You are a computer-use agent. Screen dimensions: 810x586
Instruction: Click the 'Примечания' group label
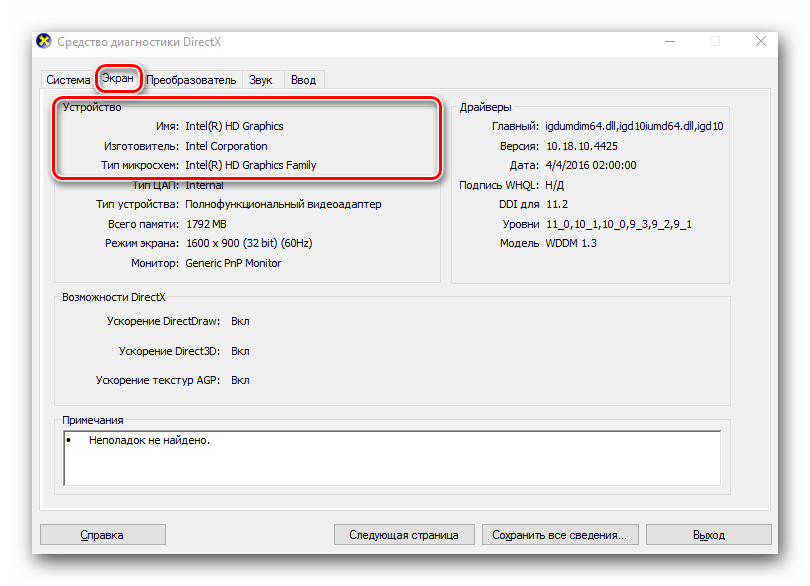pyautogui.click(x=93, y=420)
